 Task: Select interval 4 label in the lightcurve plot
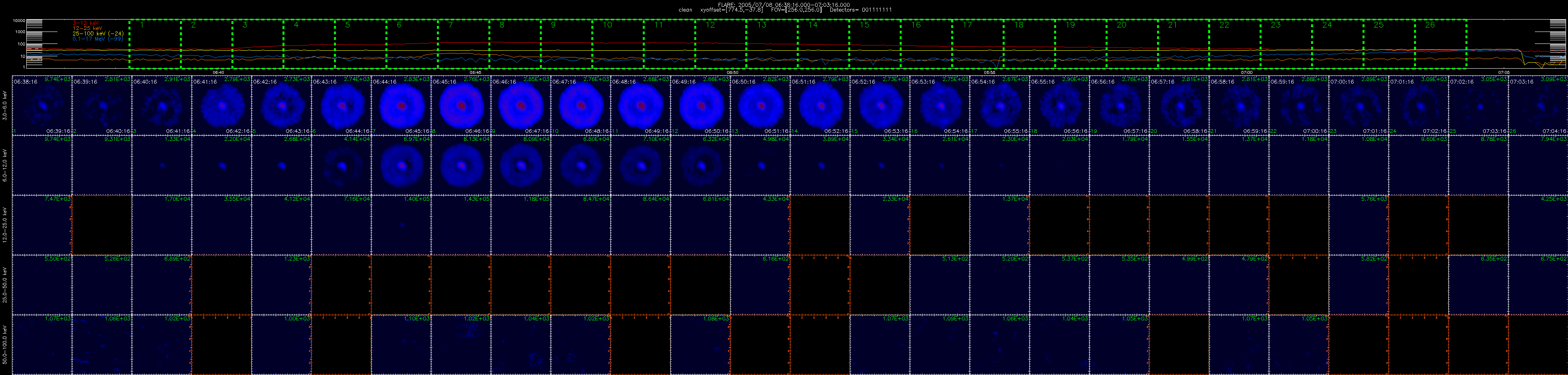(x=296, y=25)
